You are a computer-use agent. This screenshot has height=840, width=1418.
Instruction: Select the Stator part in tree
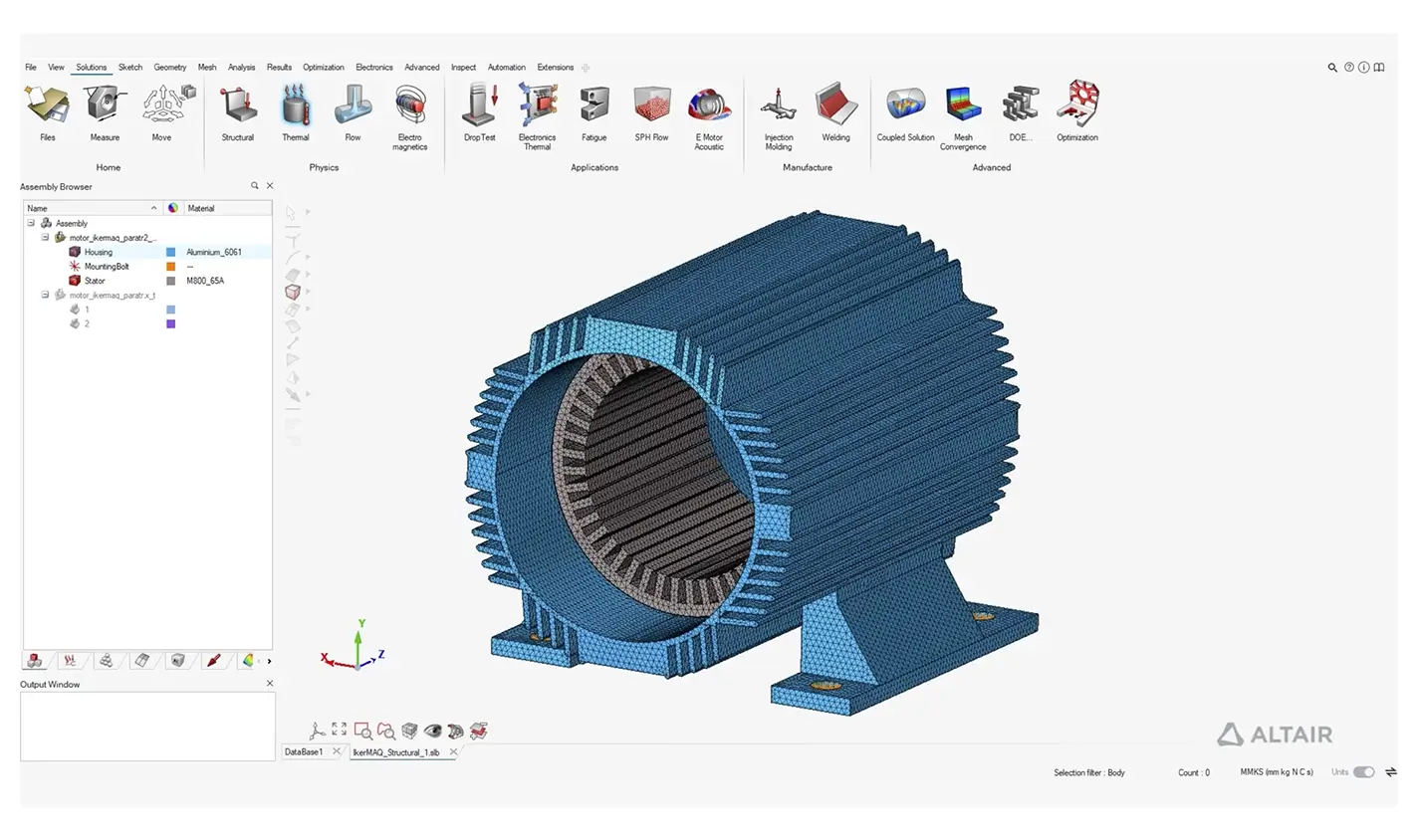(95, 281)
